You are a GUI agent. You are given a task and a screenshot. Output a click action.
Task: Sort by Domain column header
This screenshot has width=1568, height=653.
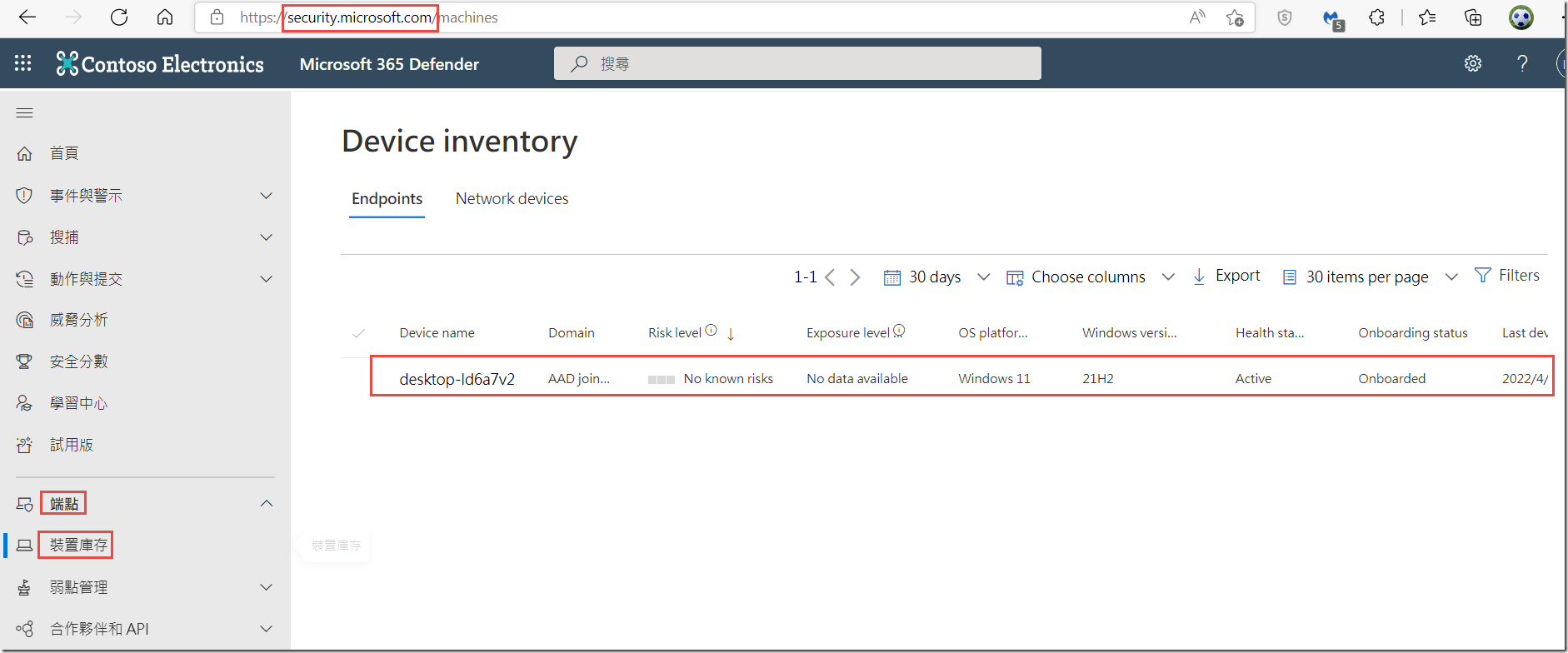[572, 333]
